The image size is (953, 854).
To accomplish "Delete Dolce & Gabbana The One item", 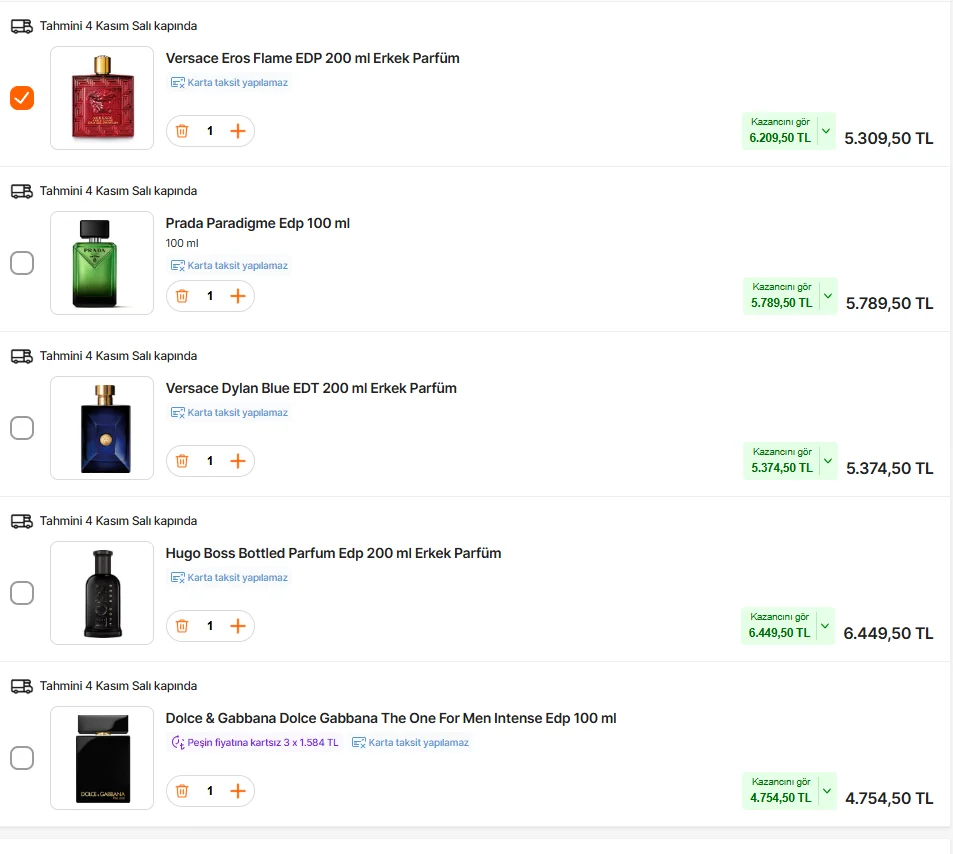I will [x=182, y=791].
